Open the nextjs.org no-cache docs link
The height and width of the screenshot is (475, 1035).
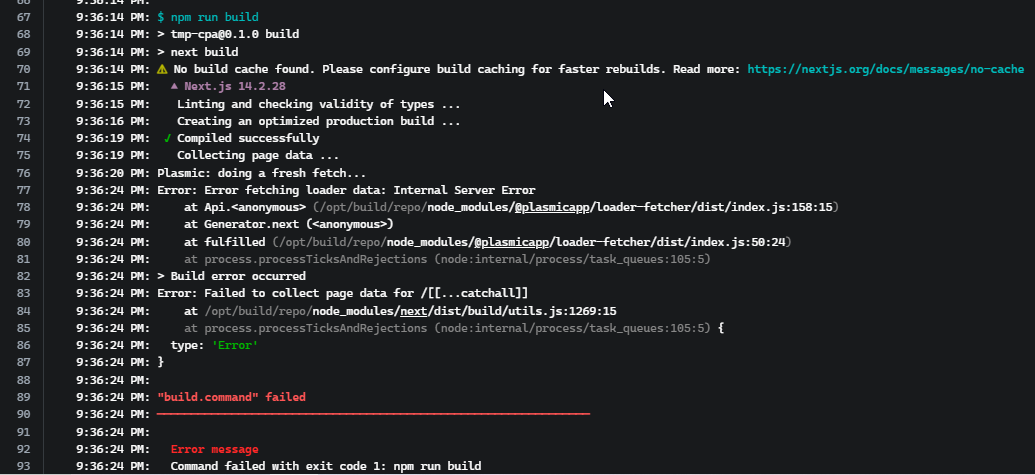(885, 69)
